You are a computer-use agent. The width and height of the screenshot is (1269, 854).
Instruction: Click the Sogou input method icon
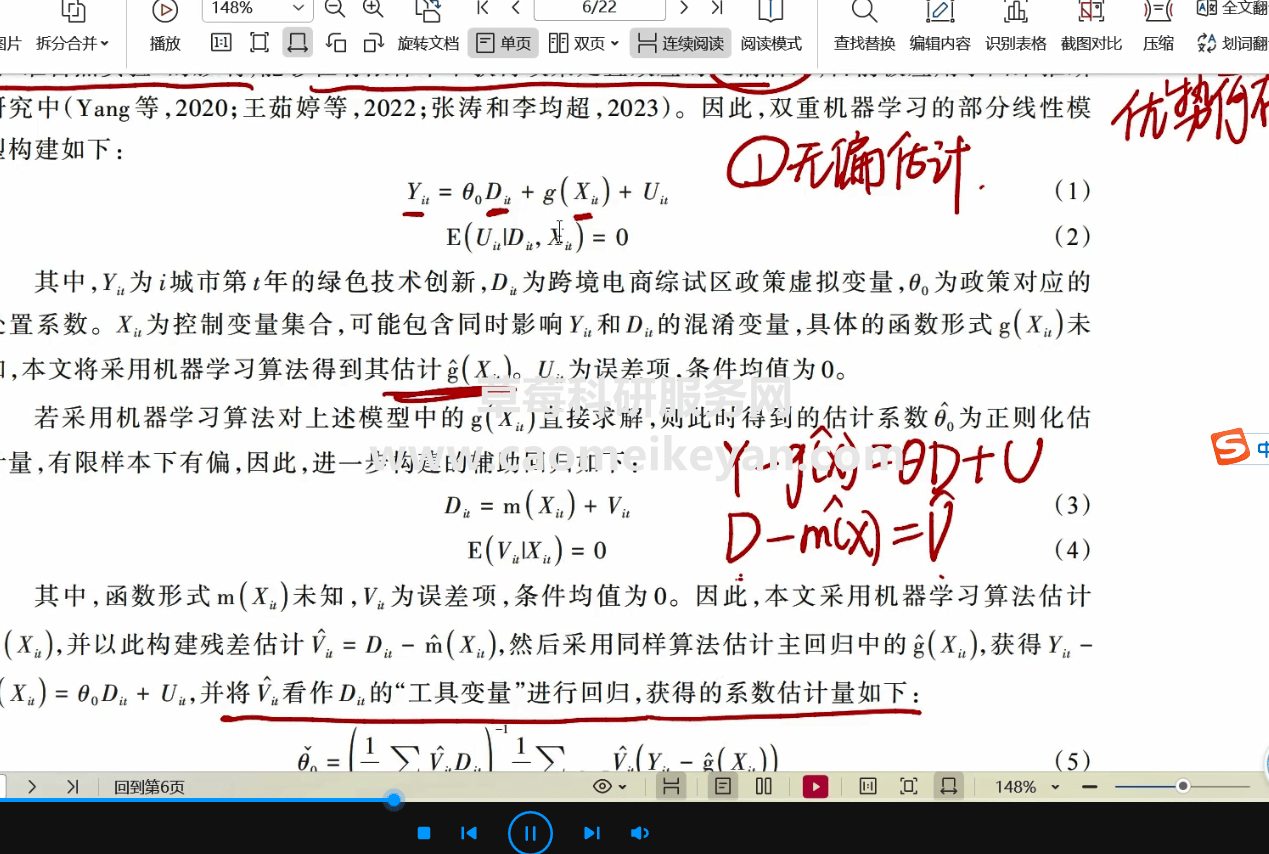[1230, 447]
